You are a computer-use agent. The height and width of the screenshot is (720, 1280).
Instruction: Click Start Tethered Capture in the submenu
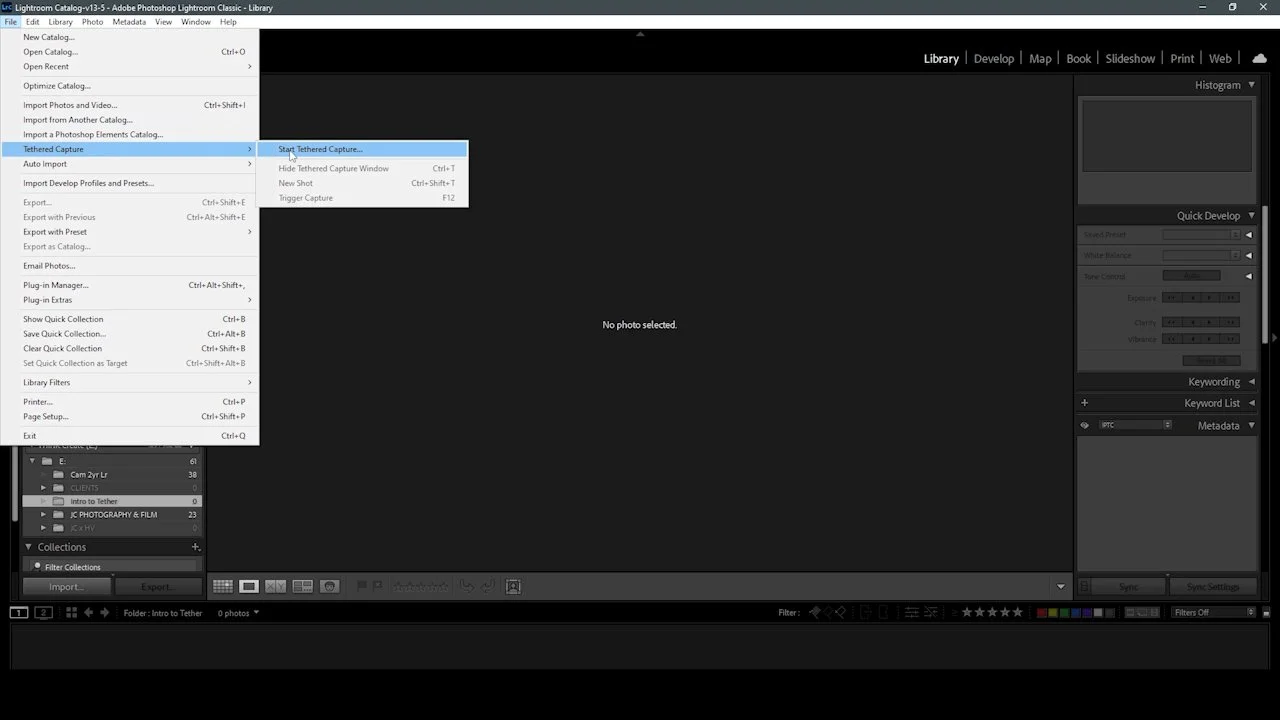pos(362,149)
